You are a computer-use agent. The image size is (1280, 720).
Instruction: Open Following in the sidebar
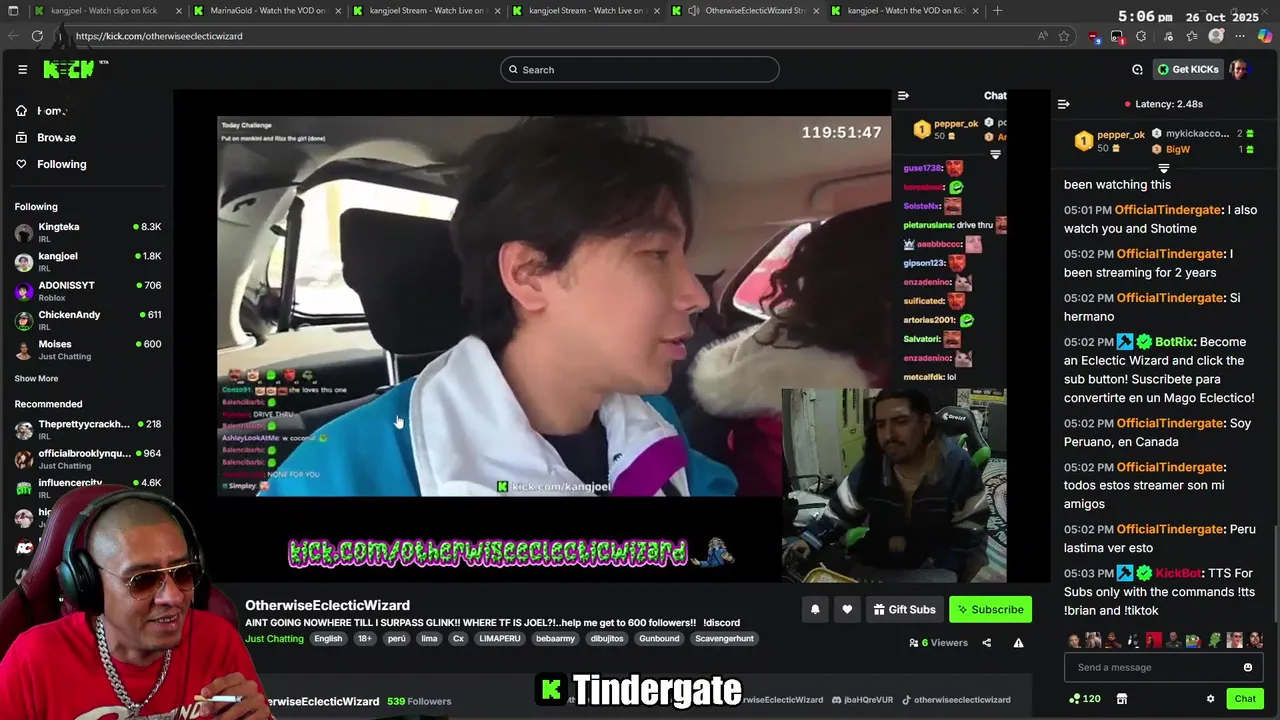(52, 164)
